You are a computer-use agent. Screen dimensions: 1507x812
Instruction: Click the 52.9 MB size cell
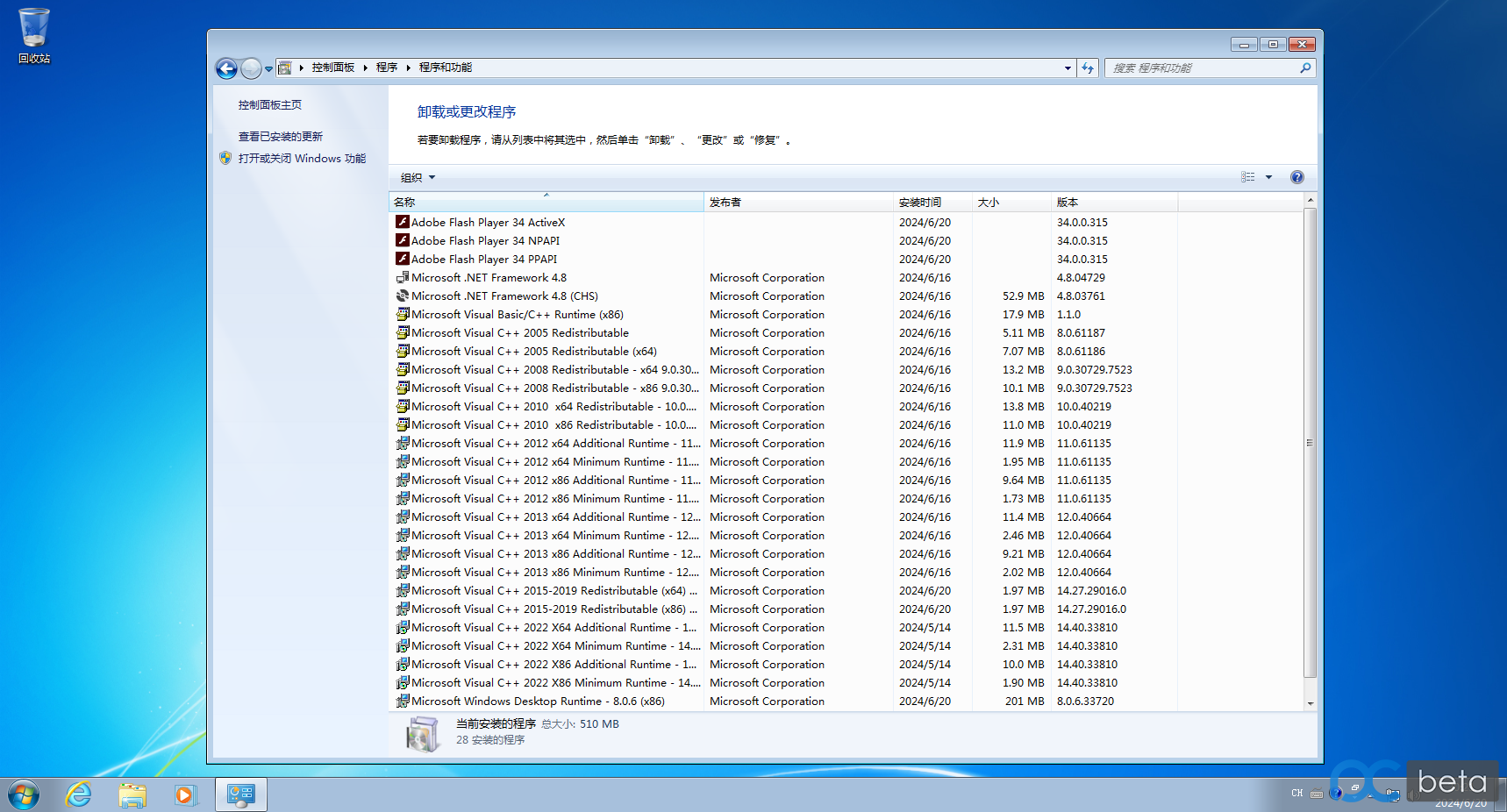click(x=1024, y=296)
